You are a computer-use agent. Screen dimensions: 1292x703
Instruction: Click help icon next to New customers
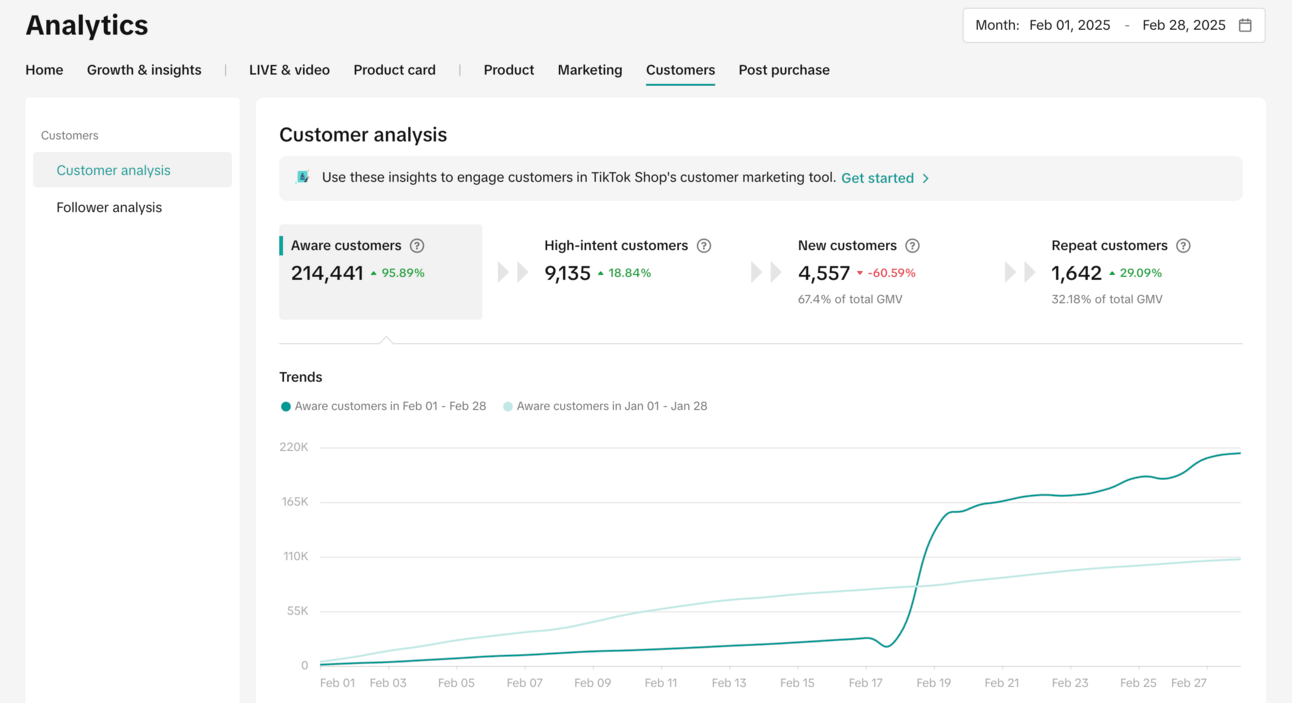coord(912,246)
